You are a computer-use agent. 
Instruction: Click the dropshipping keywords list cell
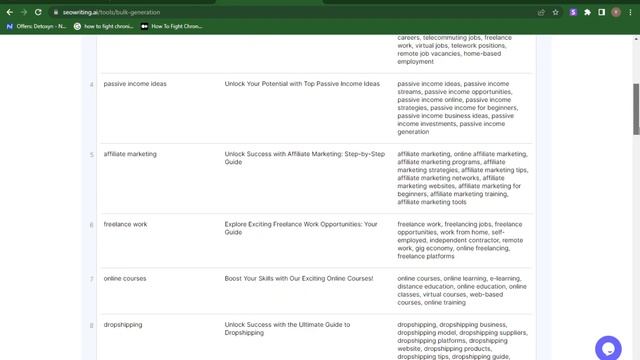coord(462,340)
